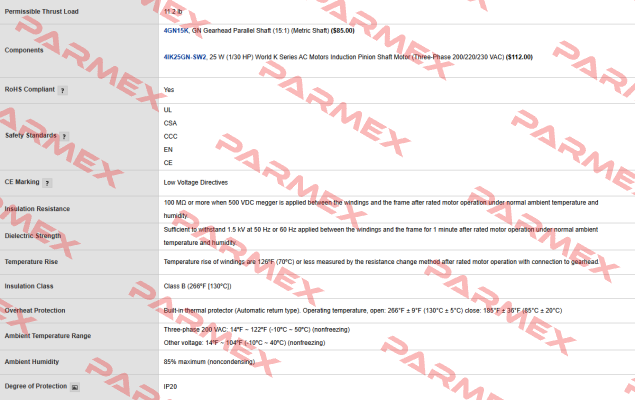This screenshot has width=635, height=400.
Task: Click the 'Other voltage' temperature line
Action: 245,343
